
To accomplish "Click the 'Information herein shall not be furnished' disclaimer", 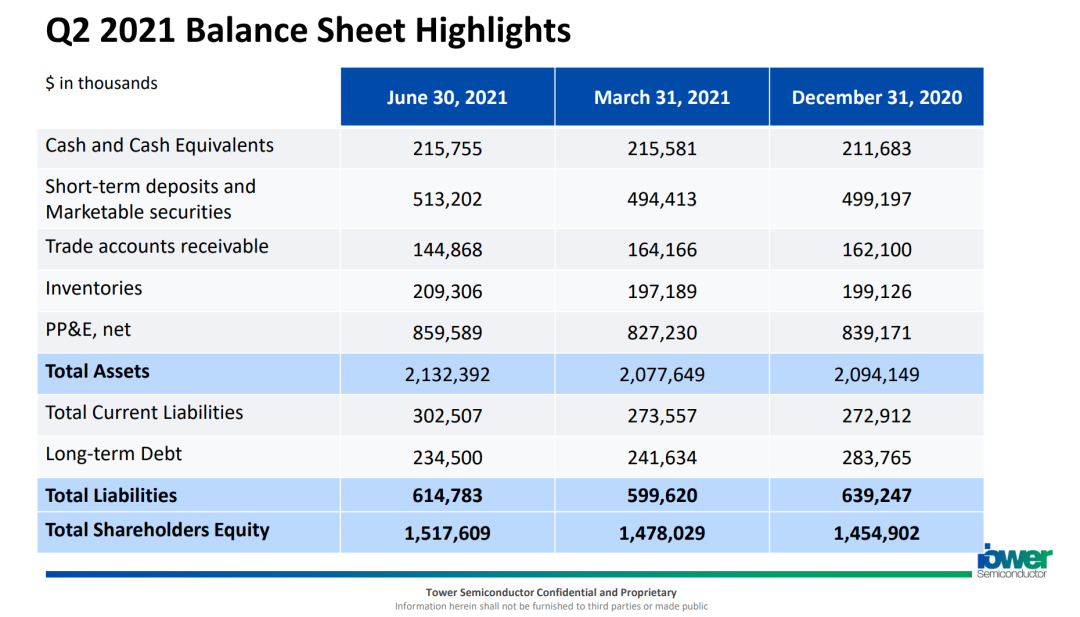I will [551, 607].
